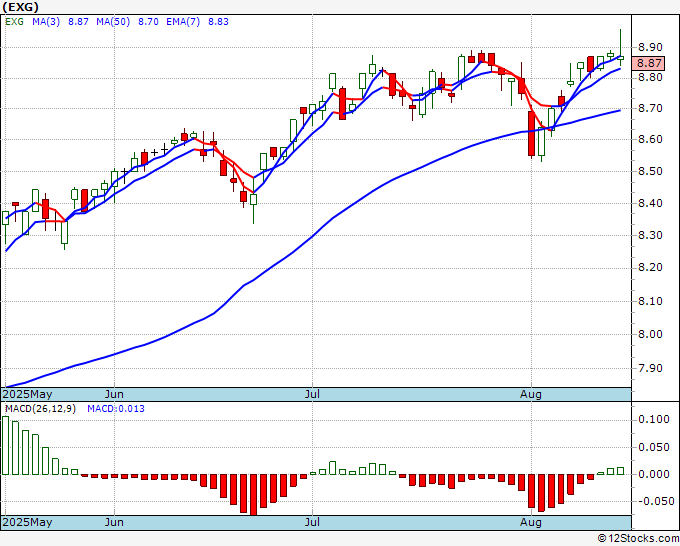Click the 8.80 price axis label
680x546 pixels.
(651, 78)
